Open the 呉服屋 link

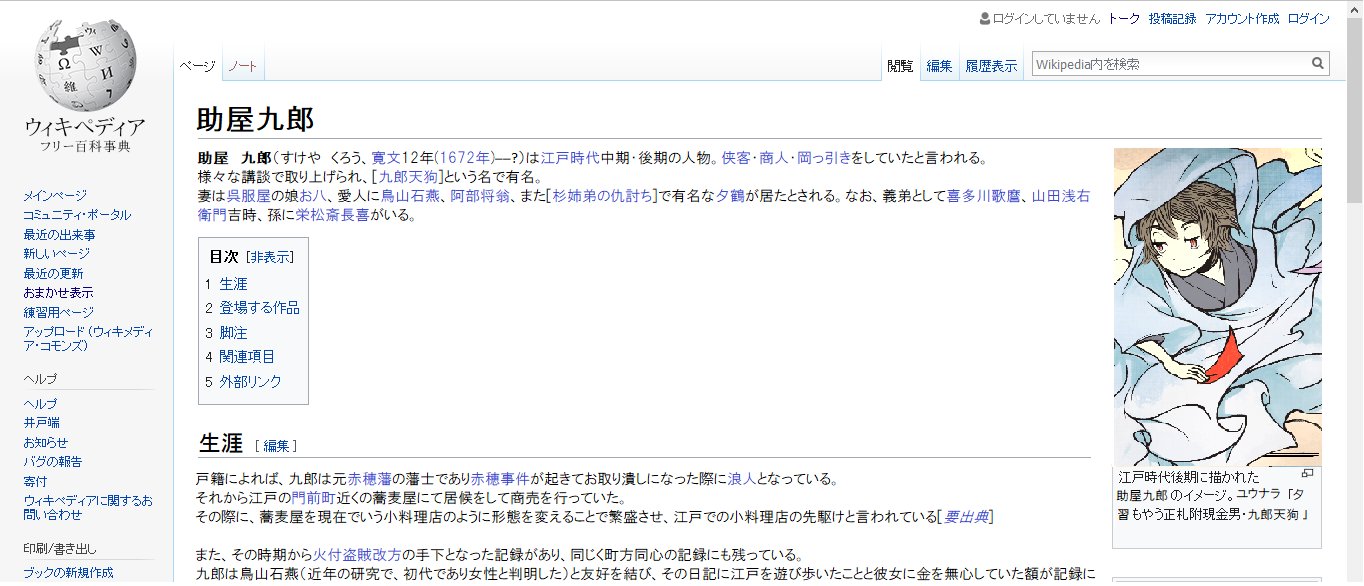249,196
